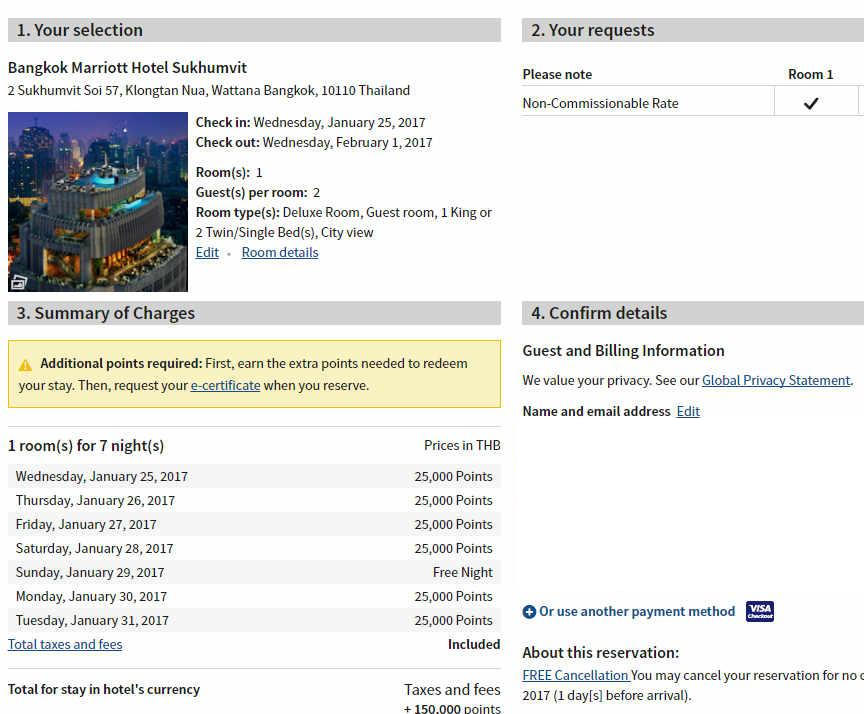Click the Bangkok Marriott hotel photo

coord(97,202)
